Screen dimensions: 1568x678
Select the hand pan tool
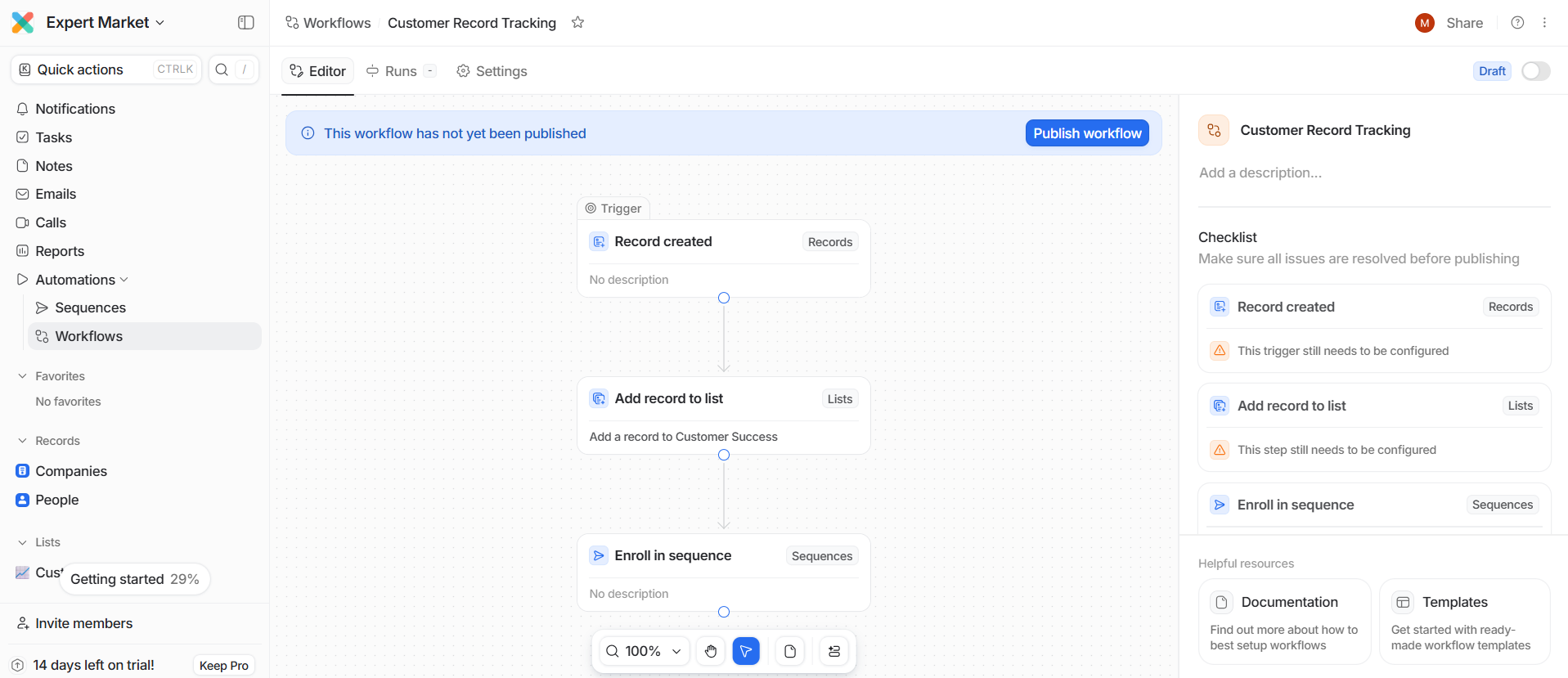[711, 651]
